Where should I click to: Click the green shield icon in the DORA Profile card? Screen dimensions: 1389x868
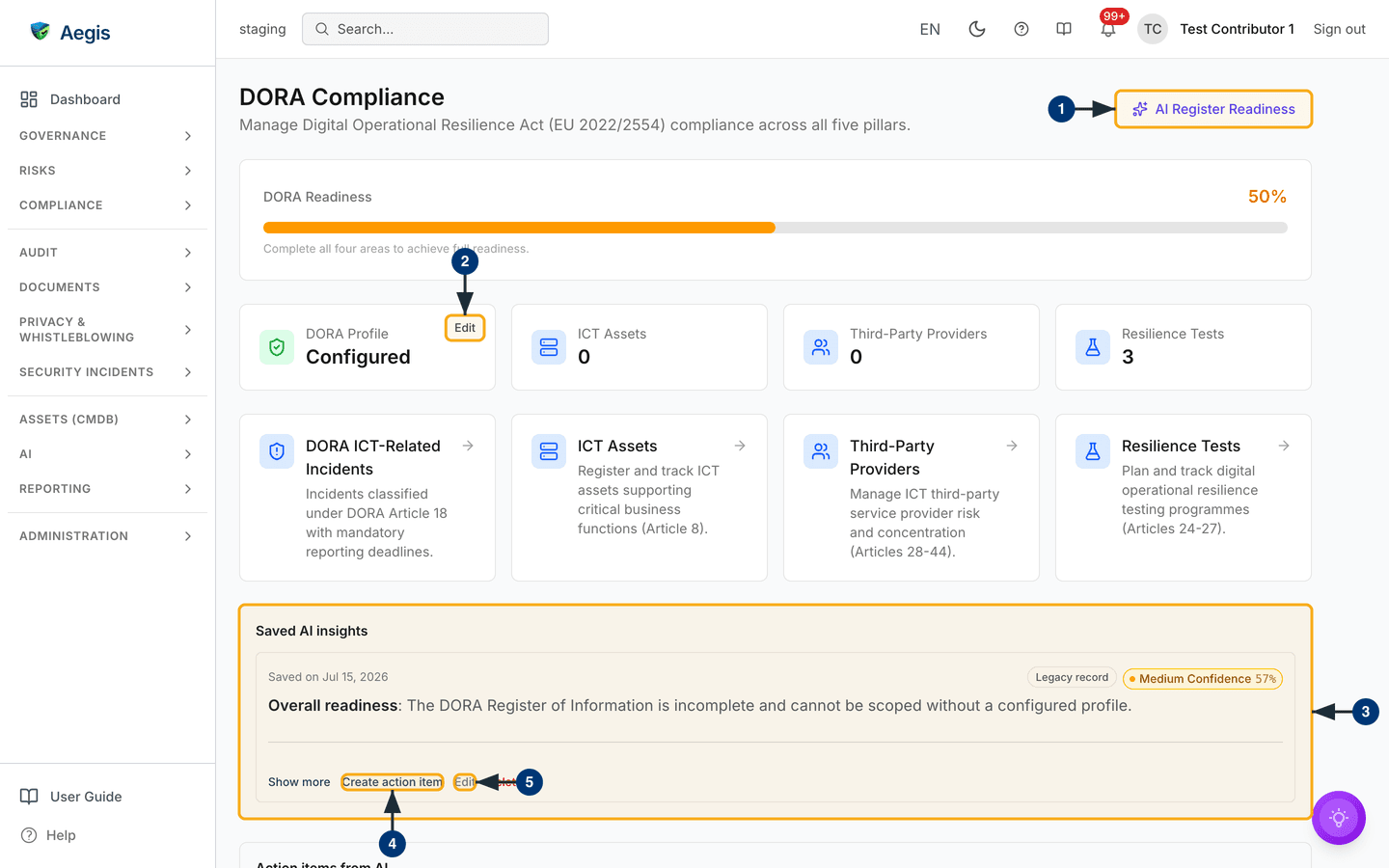[277, 347]
